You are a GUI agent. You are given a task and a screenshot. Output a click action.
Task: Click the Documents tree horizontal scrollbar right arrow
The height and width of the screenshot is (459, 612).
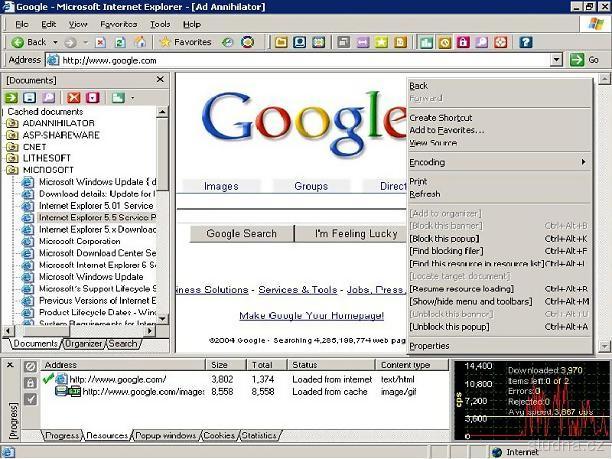[x=149, y=331]
